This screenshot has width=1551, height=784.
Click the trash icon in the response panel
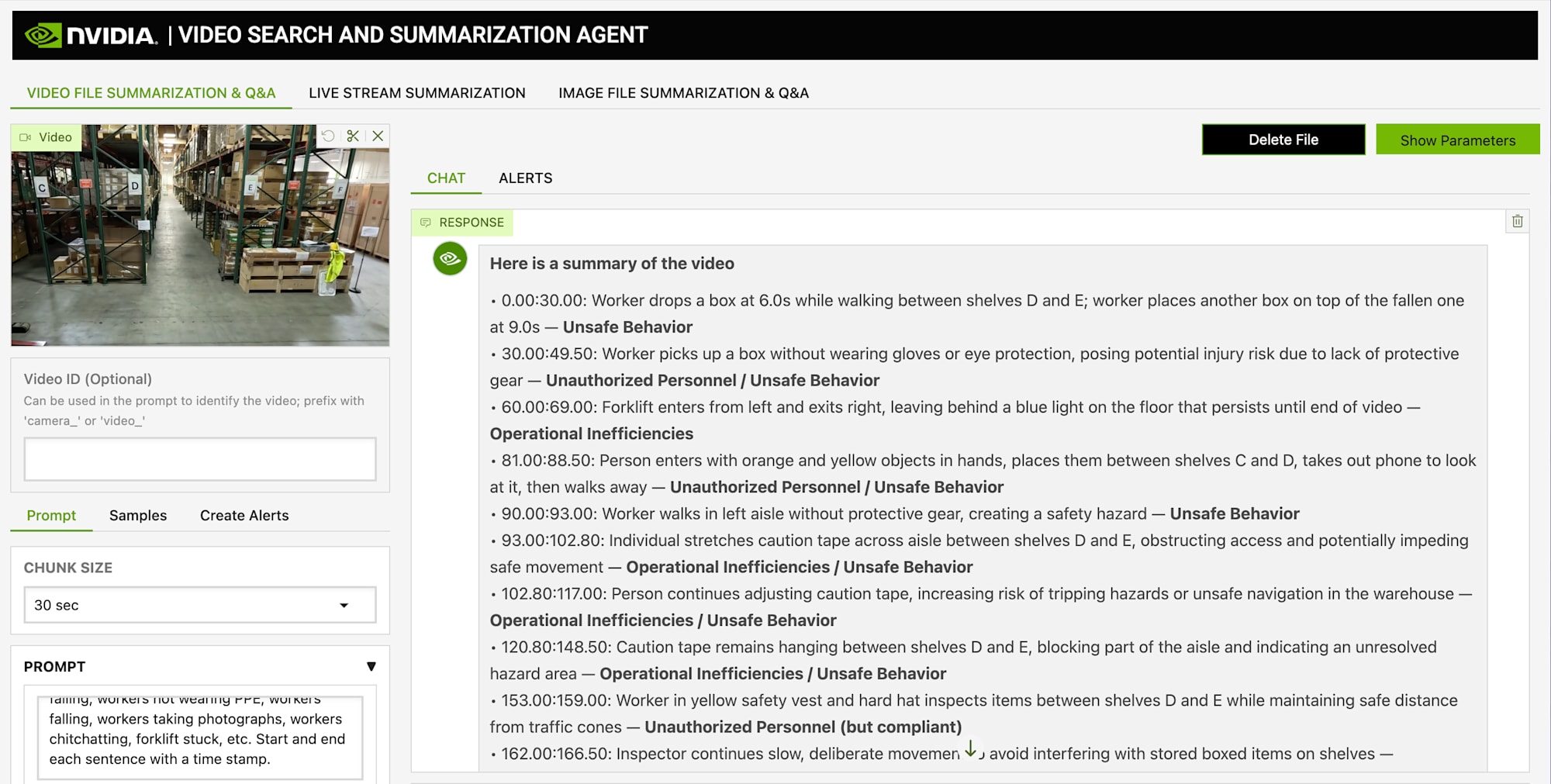point(1517,222)
